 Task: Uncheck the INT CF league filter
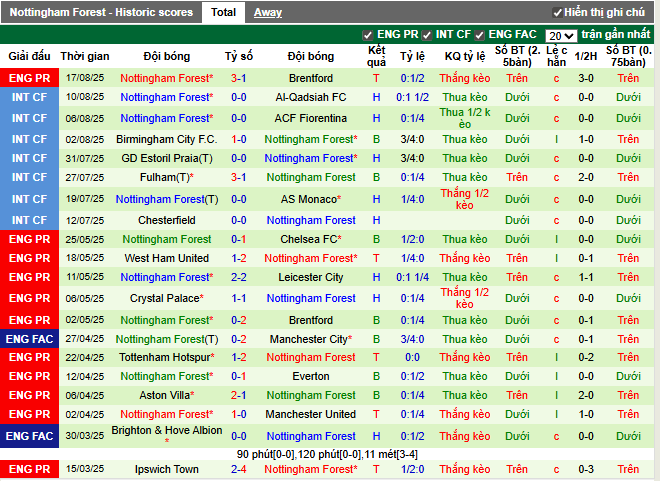coord(427,35)
